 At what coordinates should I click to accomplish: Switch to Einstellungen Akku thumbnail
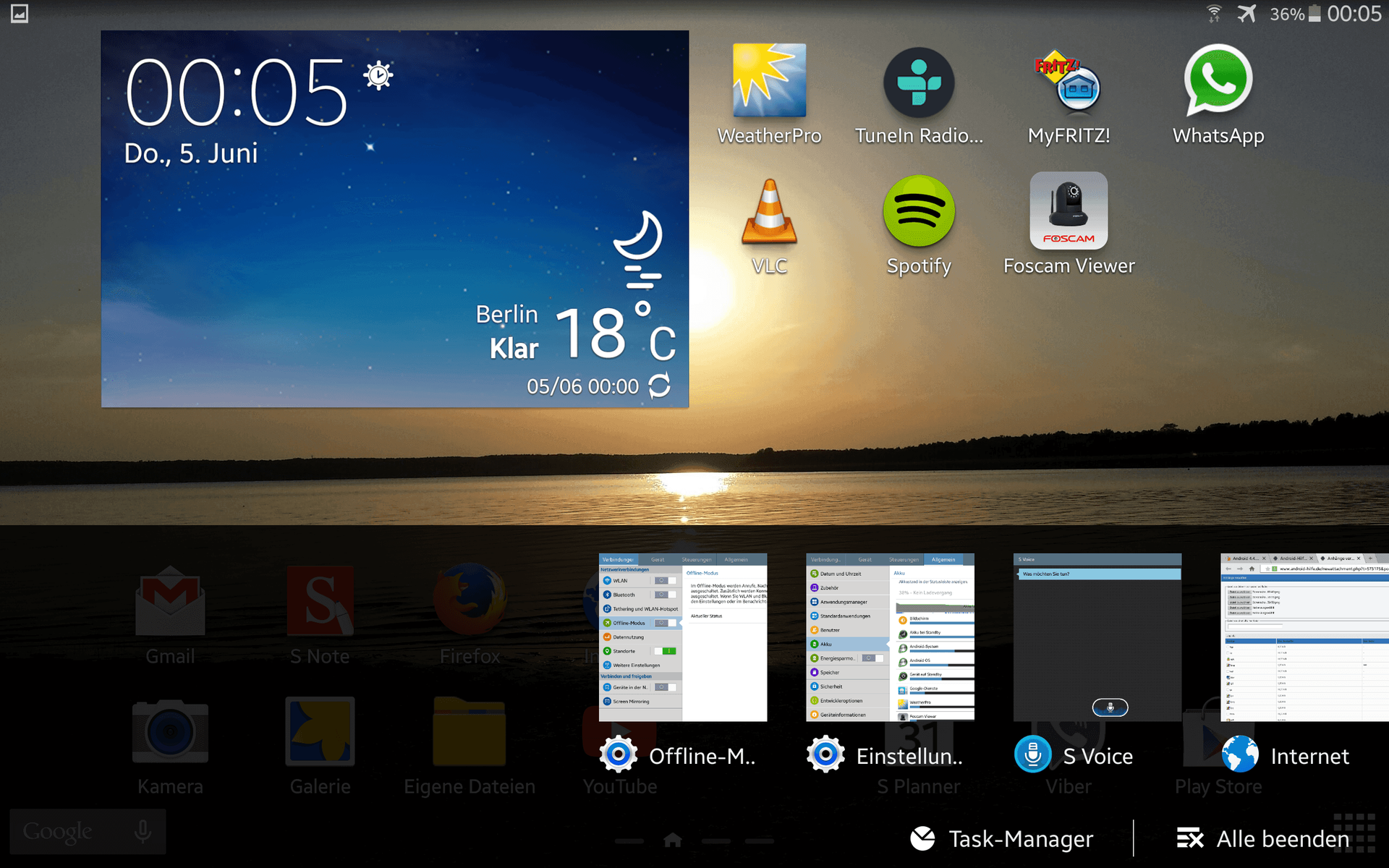[890, 637]
